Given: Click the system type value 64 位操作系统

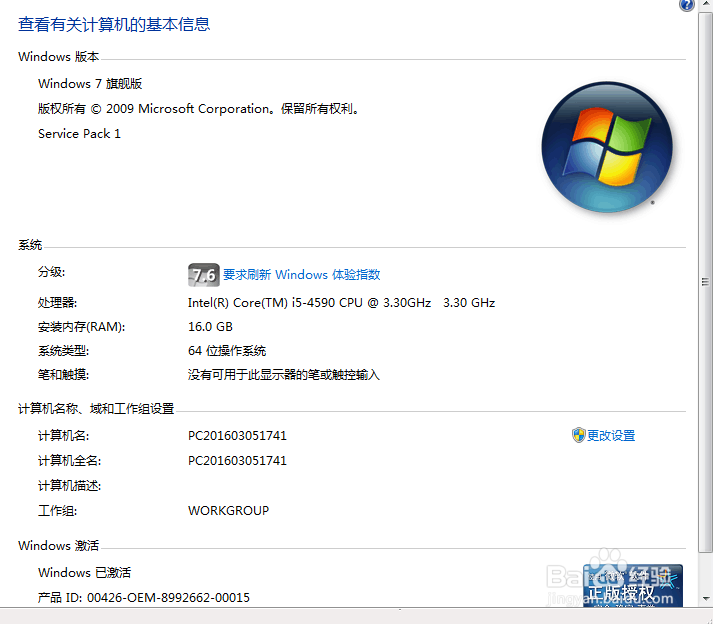Looking at the screenshot, I should [227, 351].
